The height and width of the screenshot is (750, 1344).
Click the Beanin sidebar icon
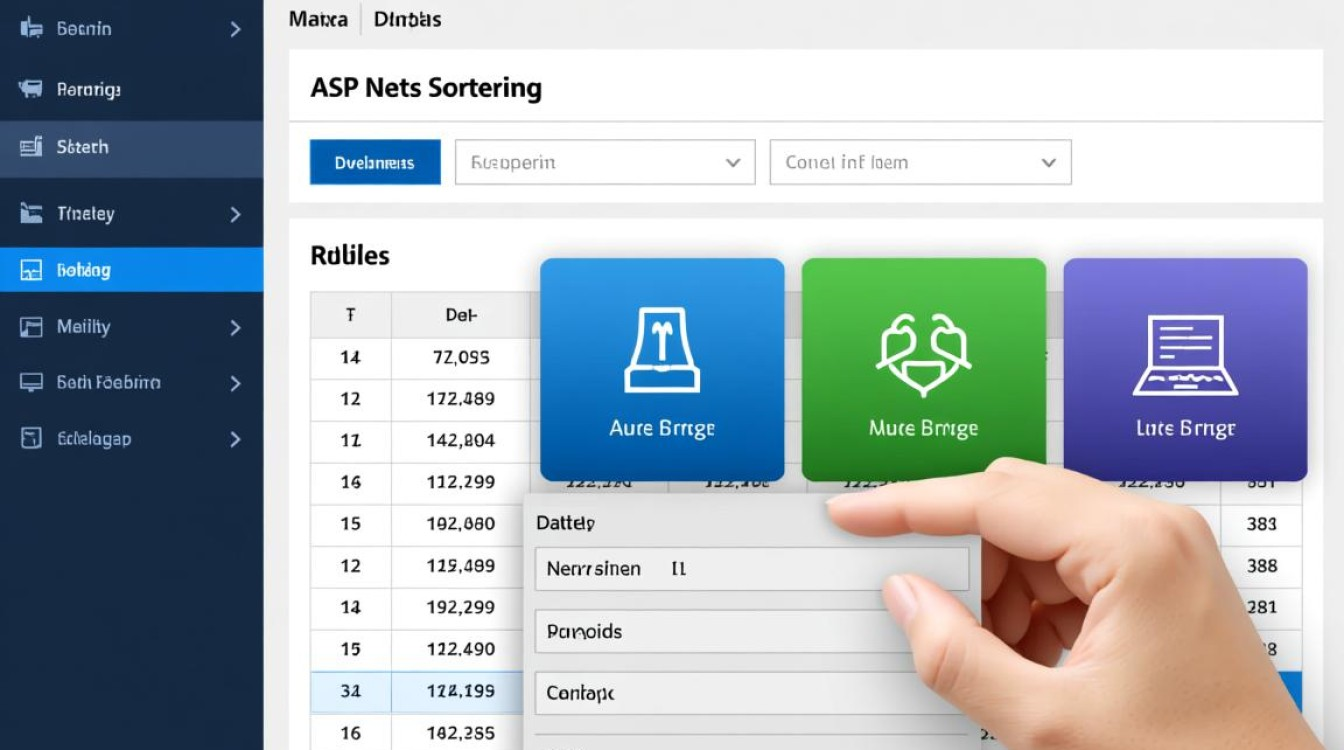click(x=31, y=29)
